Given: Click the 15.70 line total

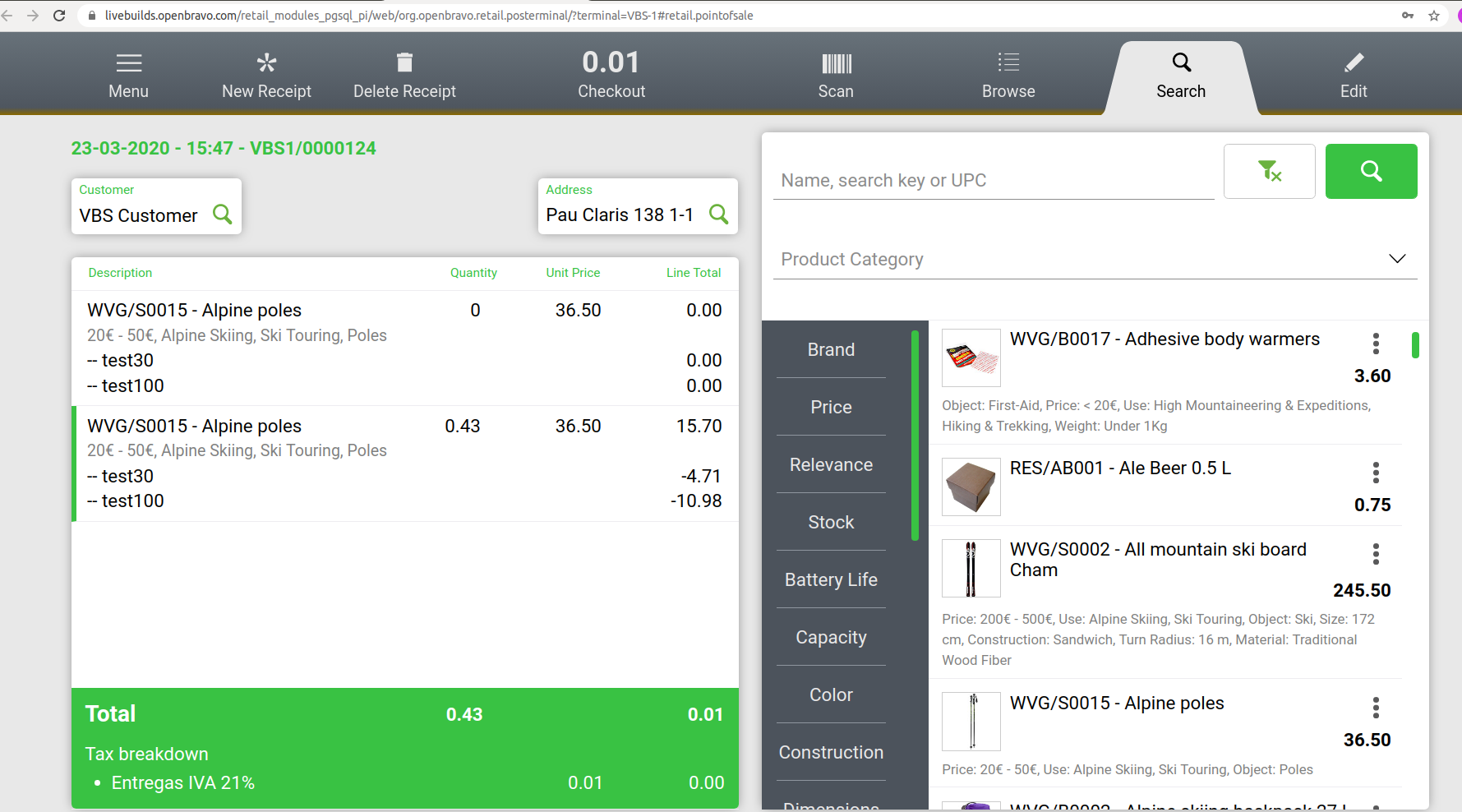Looking at the screenshot, I should 699,427.
